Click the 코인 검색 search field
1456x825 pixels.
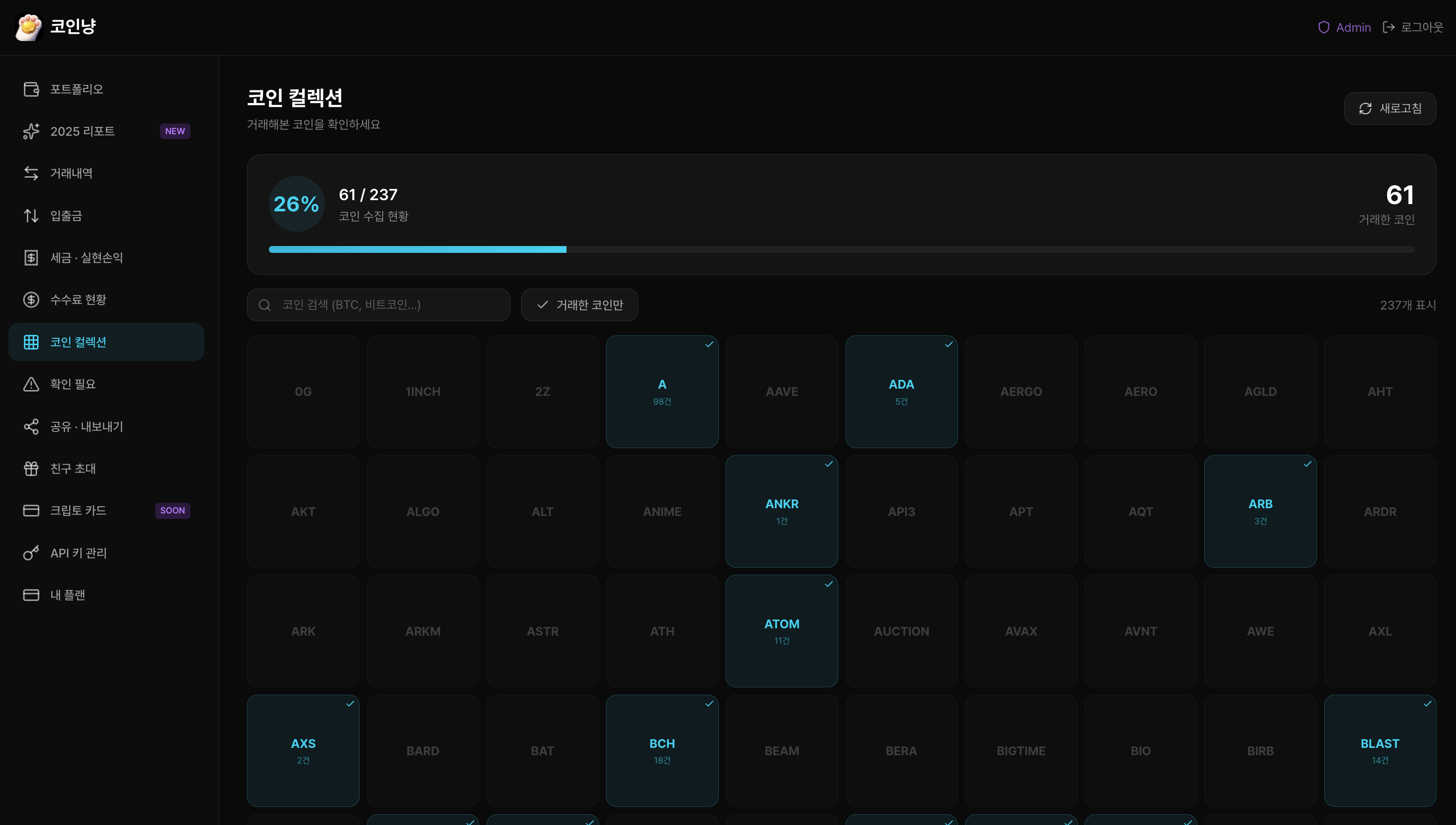pos(378,305)
